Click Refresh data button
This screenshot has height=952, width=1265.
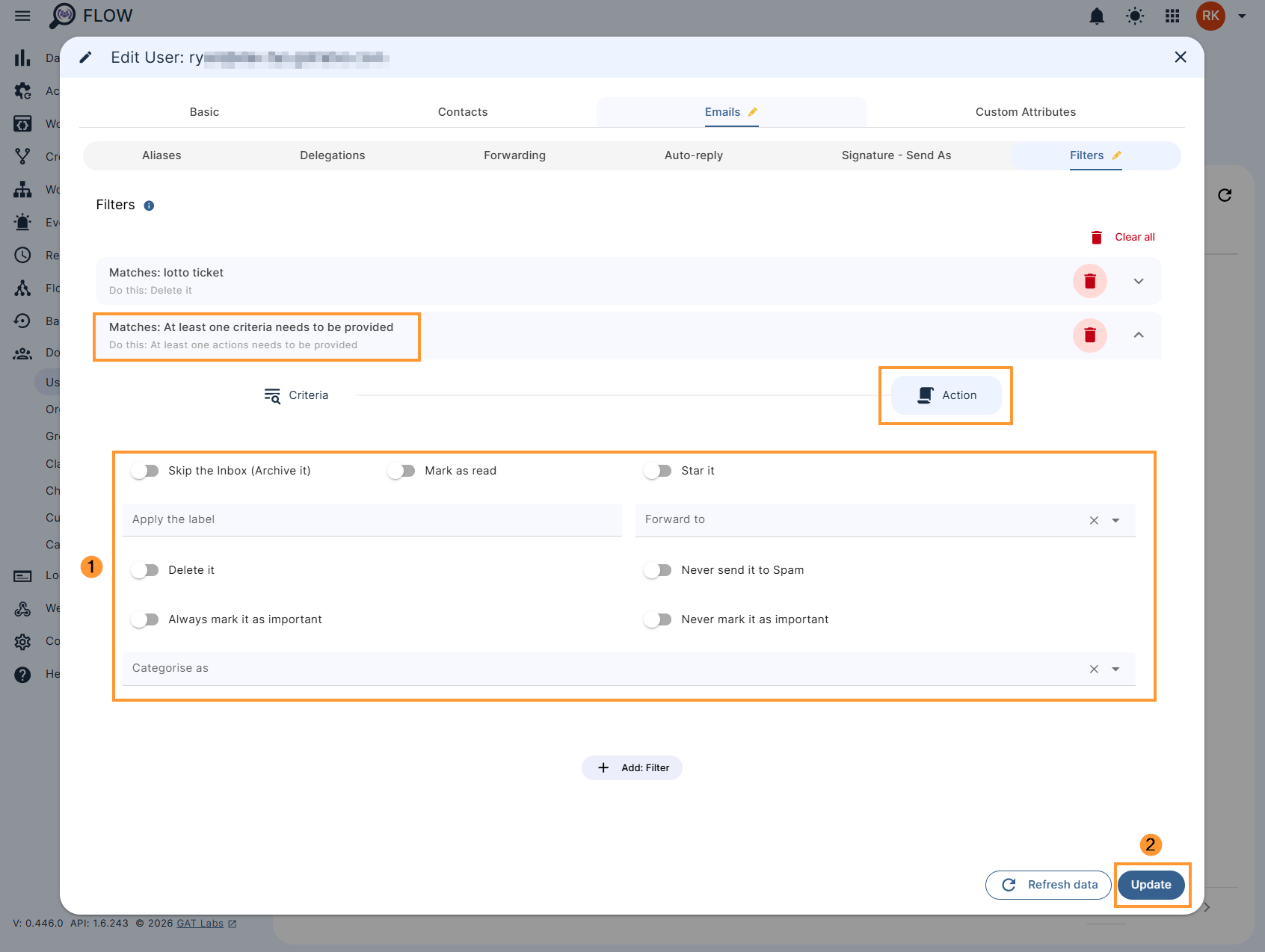1048,885
